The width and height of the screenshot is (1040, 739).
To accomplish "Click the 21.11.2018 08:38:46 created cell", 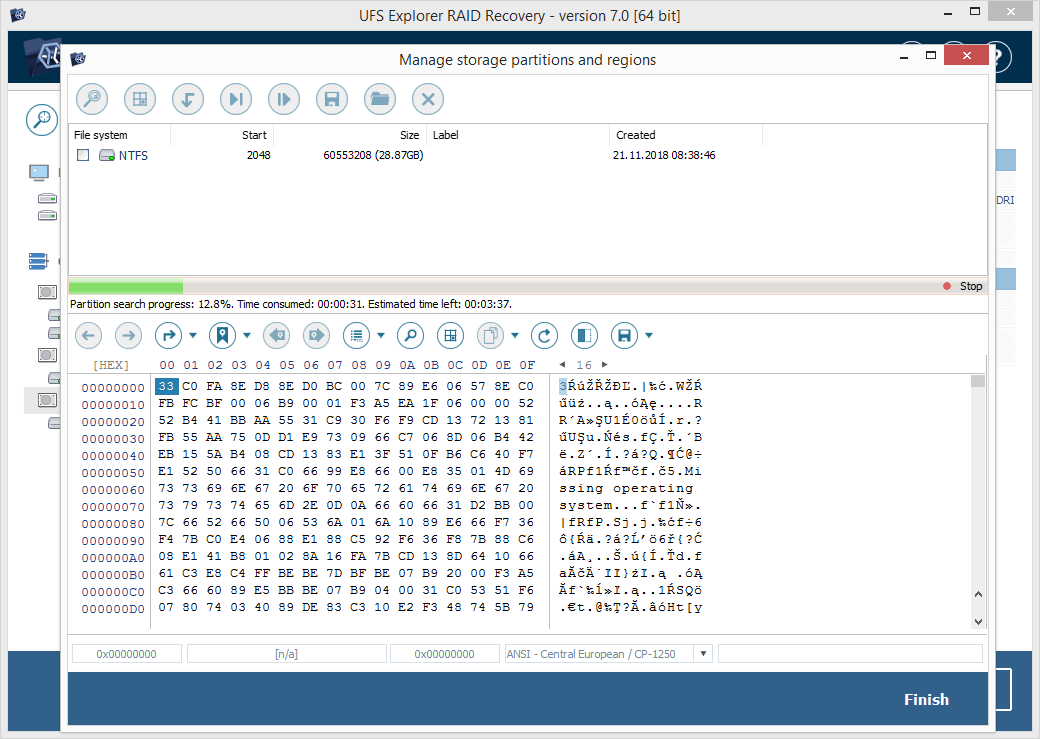I will (x=664, y=155).
